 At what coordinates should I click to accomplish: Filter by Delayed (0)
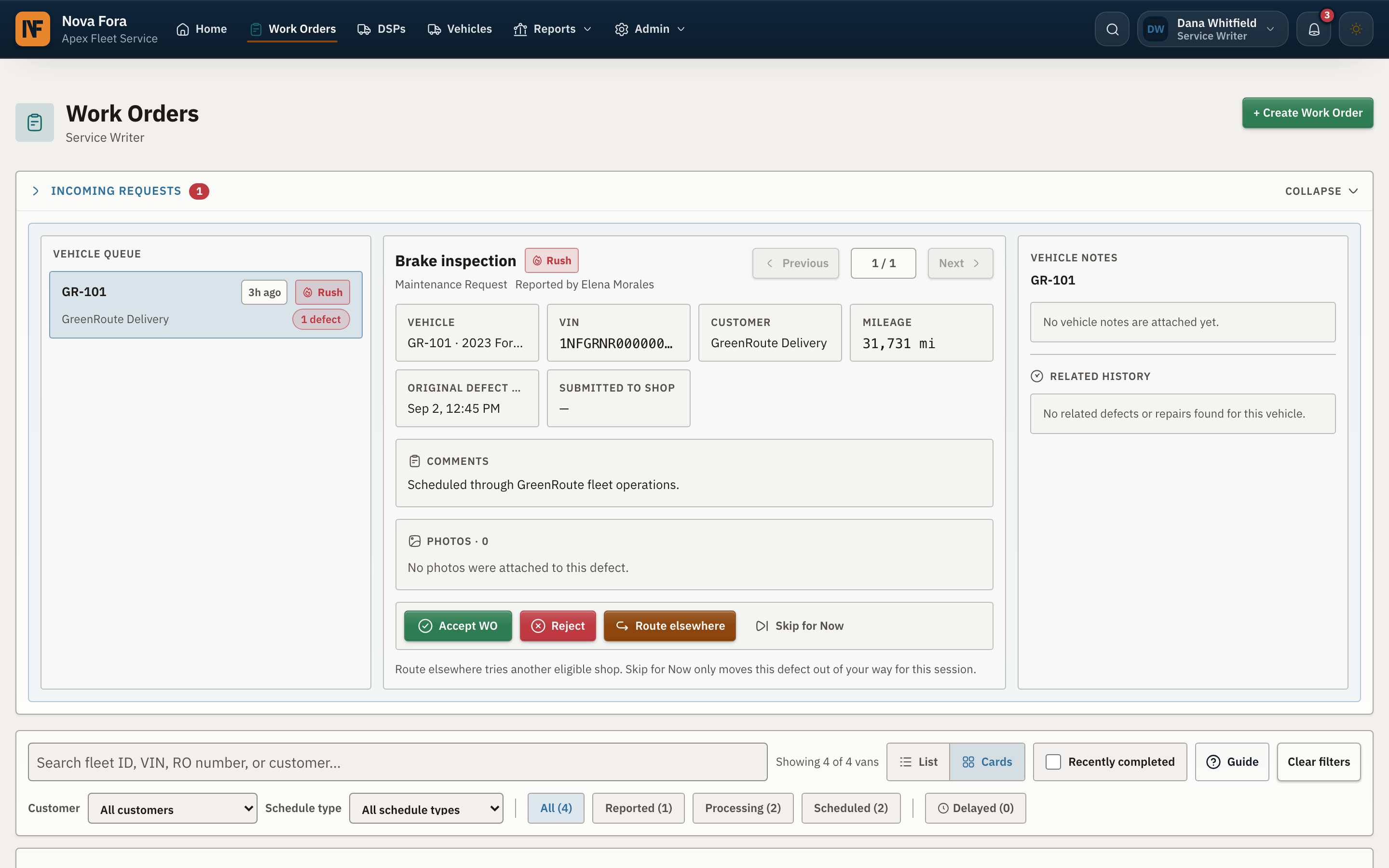pos(975,808)
